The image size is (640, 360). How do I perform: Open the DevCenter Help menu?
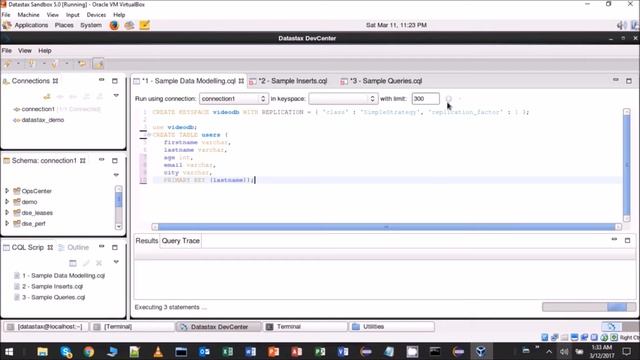pos(44,51)
